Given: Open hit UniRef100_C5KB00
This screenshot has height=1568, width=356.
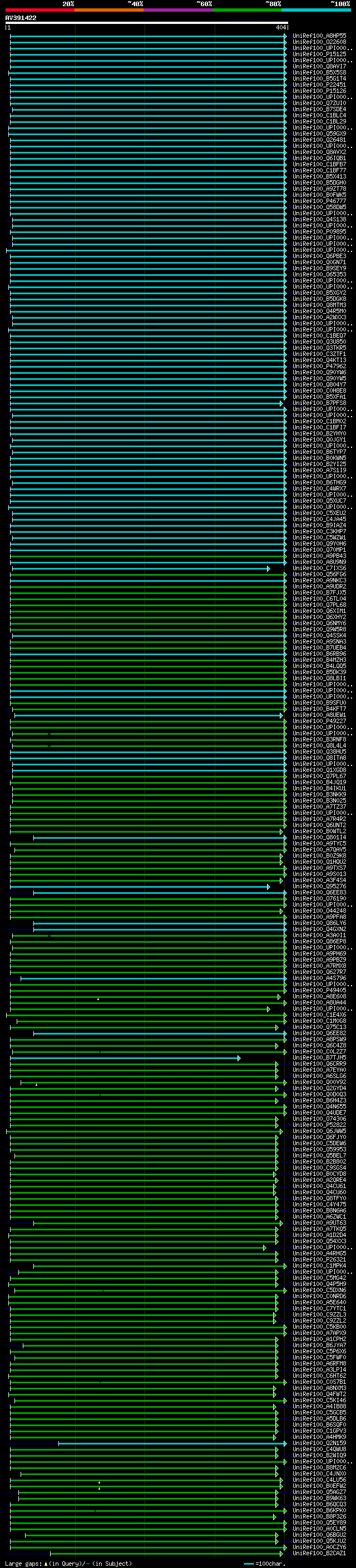Looking at the screenshot, I should (319, 1327).
